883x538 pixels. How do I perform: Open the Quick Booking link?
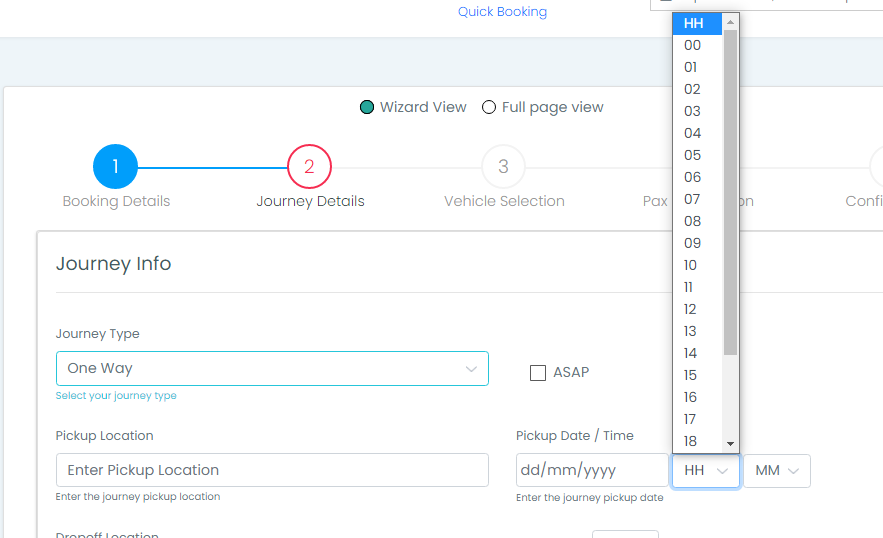click(502, 12)
